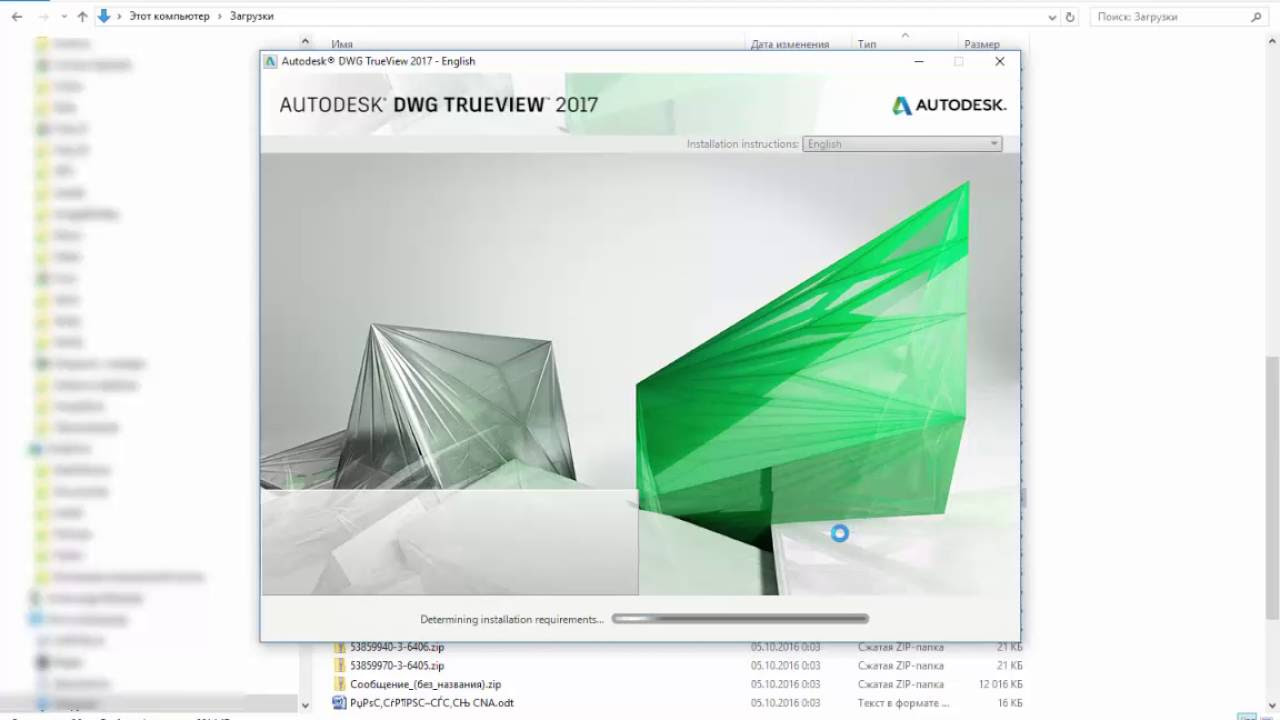Click the navigation pane's scroll-down arrow

305,705
